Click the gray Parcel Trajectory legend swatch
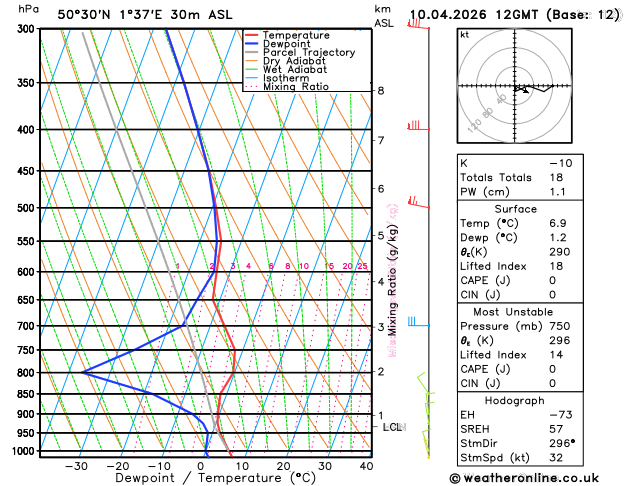Screen dimensions: 629x486 (x=252, y=53)
